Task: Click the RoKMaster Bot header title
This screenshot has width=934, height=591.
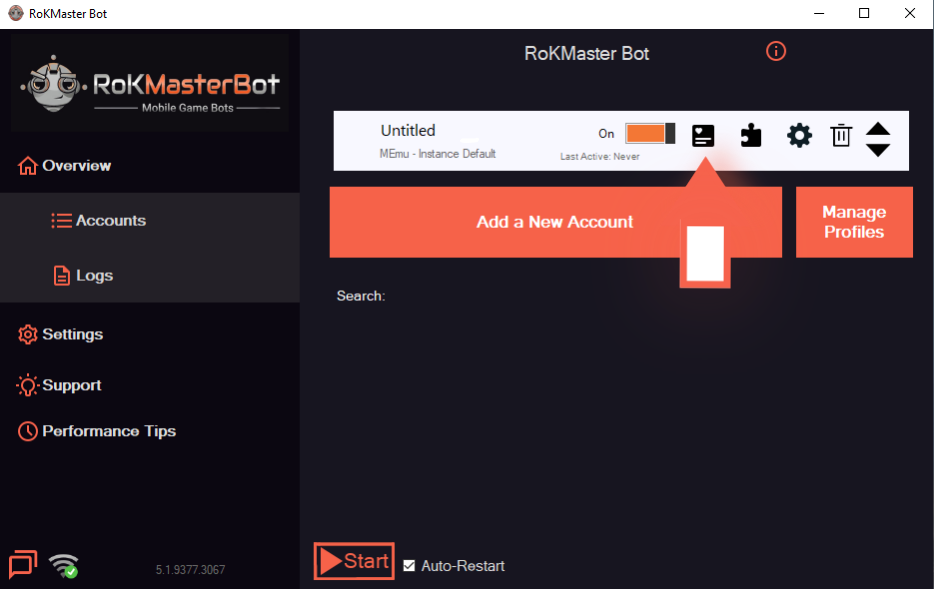Action: pos(587,53)
